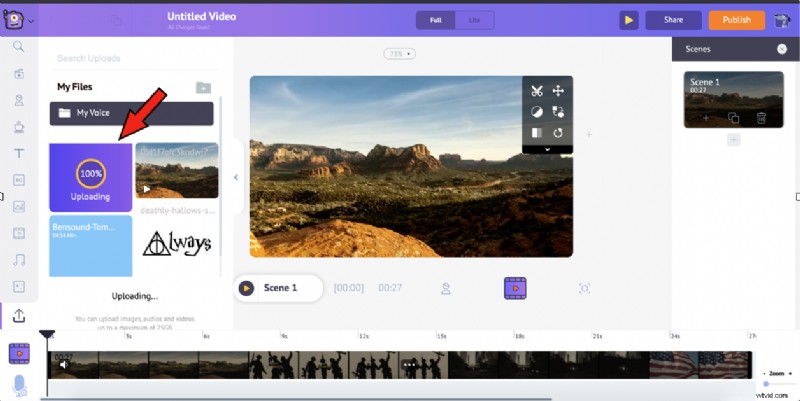Expand the item toolbar chevron
The width and height of the screenshot is (800, 401).
click(x=547, y=149)
